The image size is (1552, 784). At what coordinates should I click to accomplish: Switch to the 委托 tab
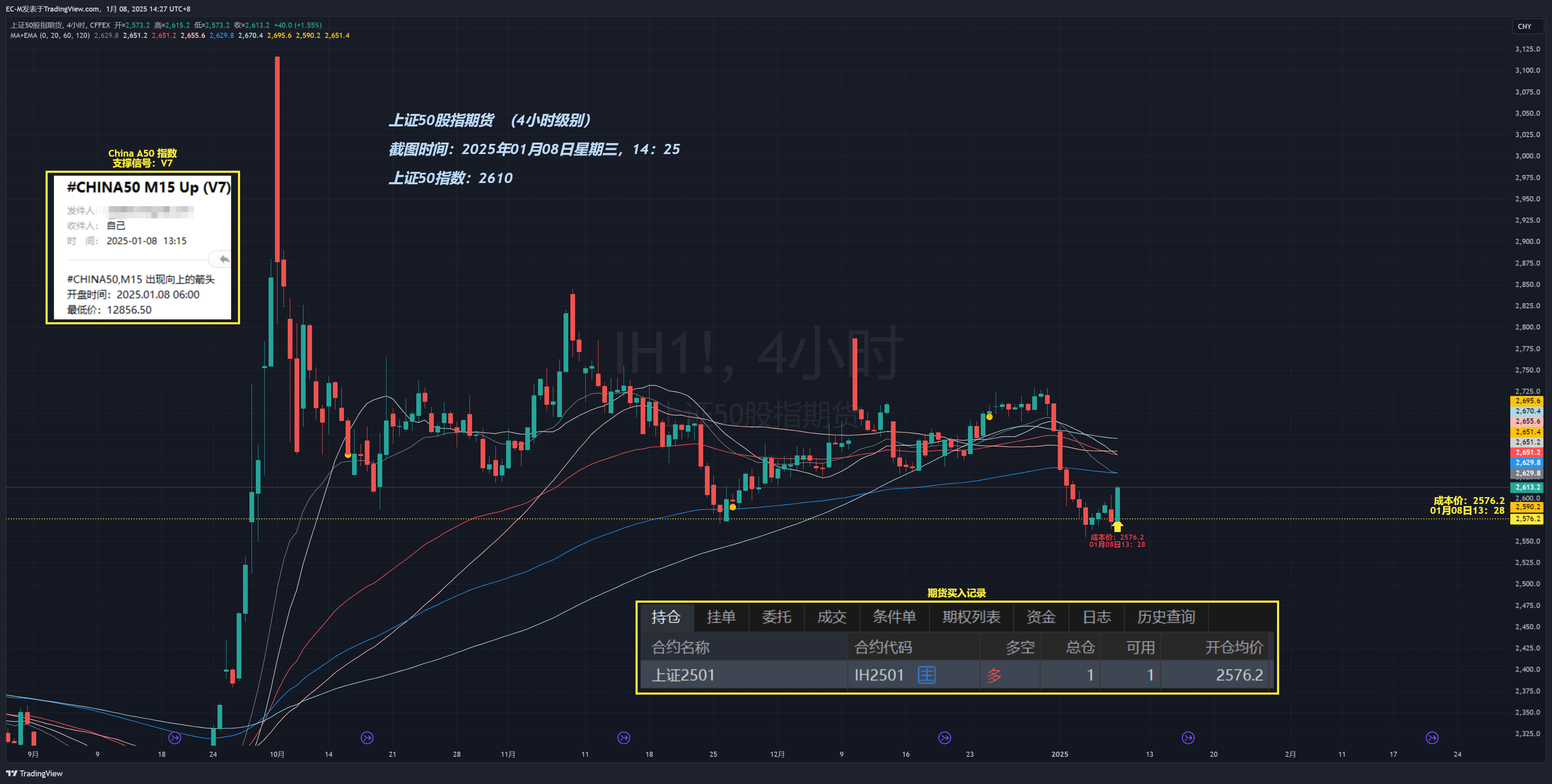point(776,617)
